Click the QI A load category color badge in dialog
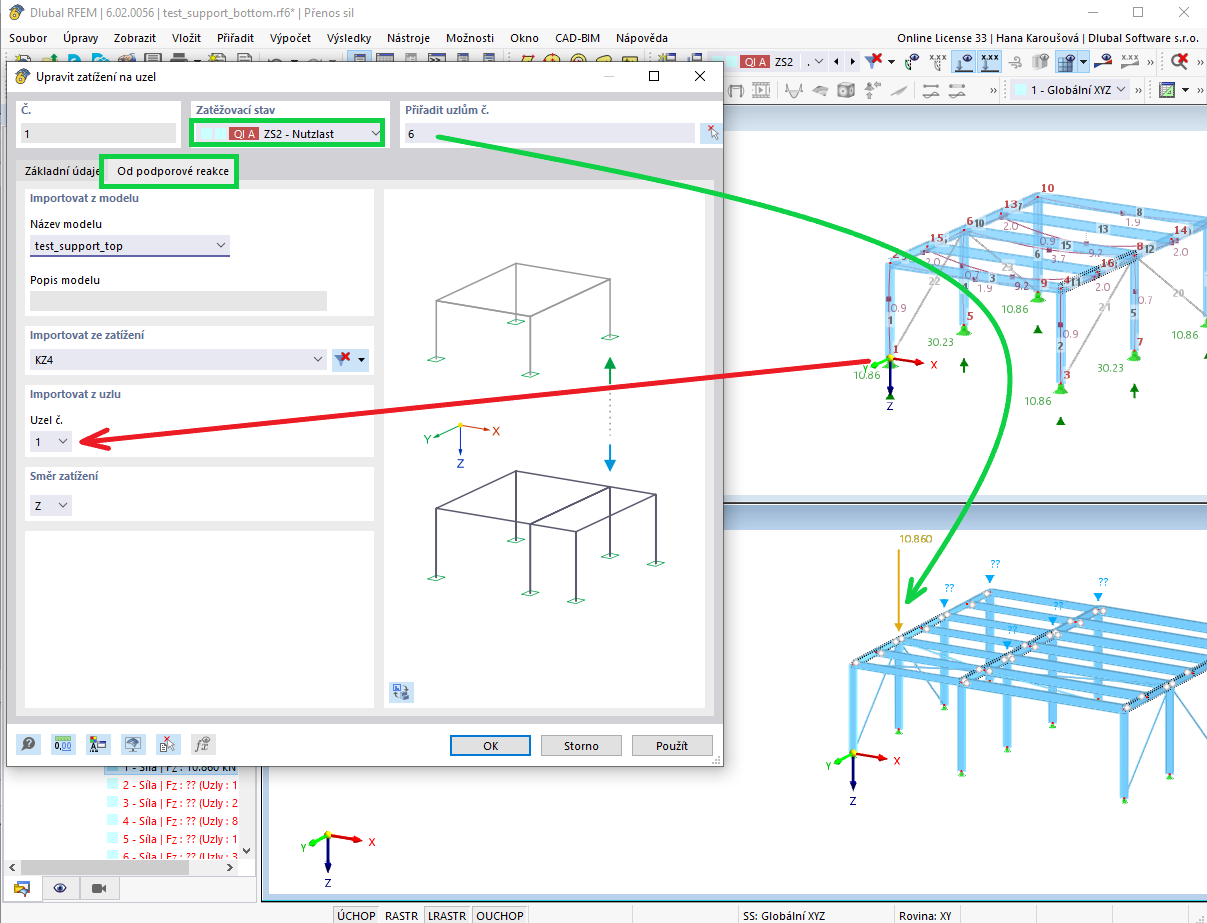This screenshot has width=1207, height=923. [244, 133]
